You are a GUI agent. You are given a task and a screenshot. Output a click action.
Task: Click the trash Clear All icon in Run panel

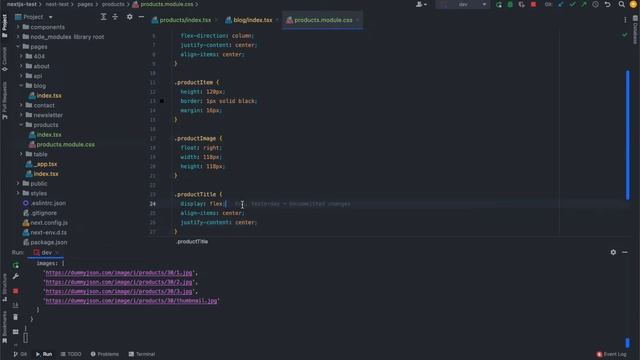(x=16, y=317)
